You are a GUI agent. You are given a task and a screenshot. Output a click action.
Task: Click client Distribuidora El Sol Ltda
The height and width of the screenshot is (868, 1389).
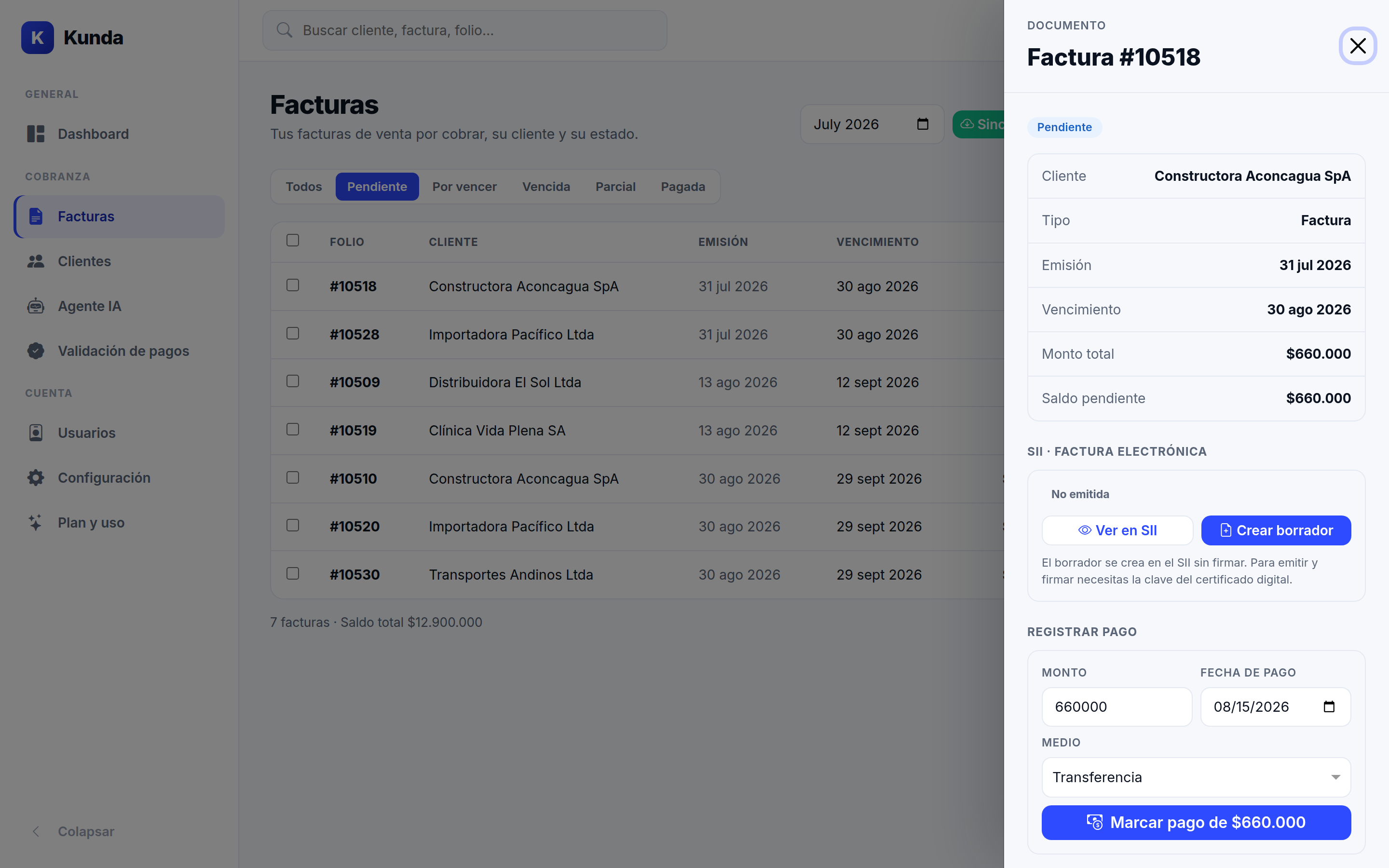[x=505, y=382]
